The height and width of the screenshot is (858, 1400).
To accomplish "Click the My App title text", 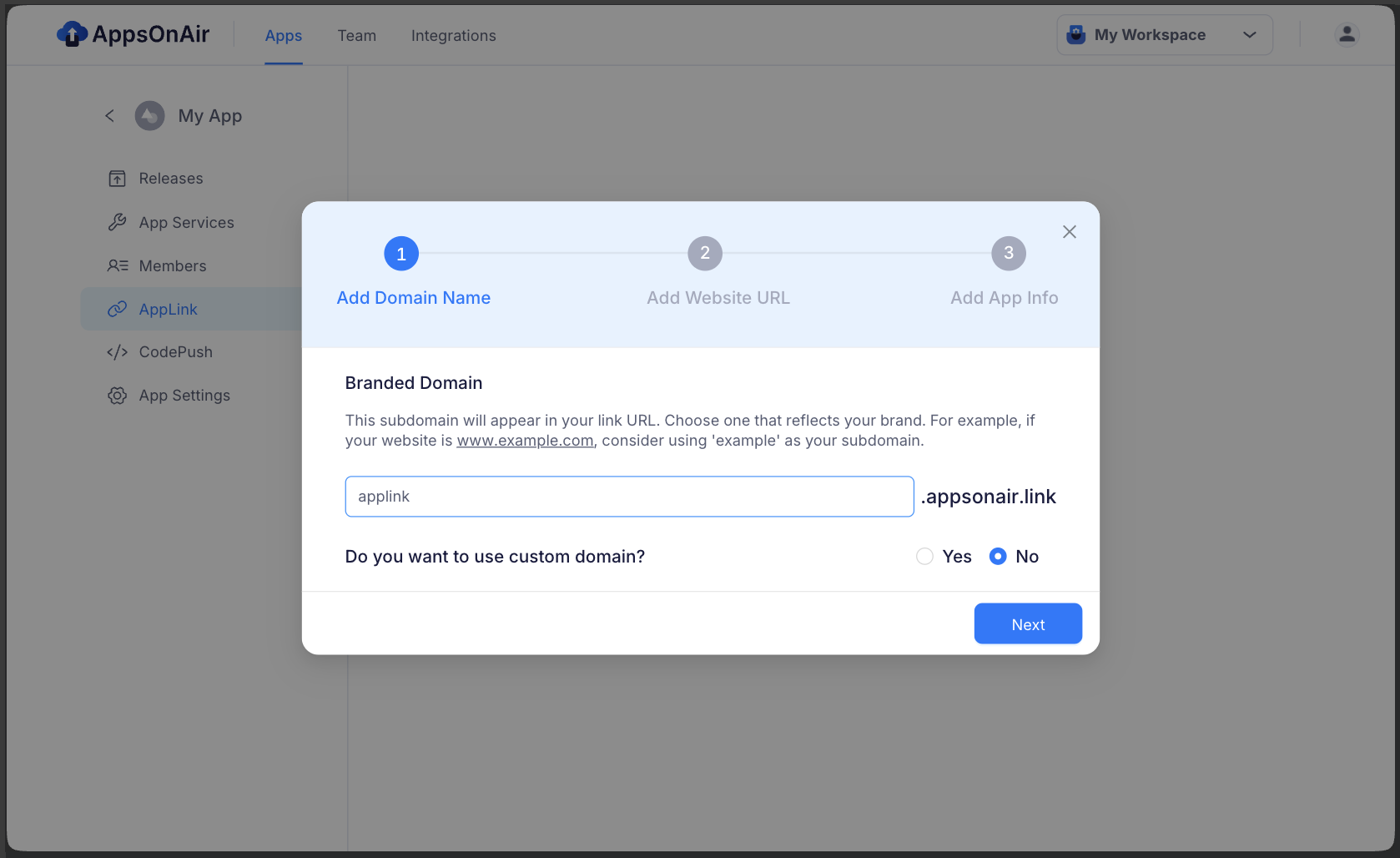I will [210, 116].
